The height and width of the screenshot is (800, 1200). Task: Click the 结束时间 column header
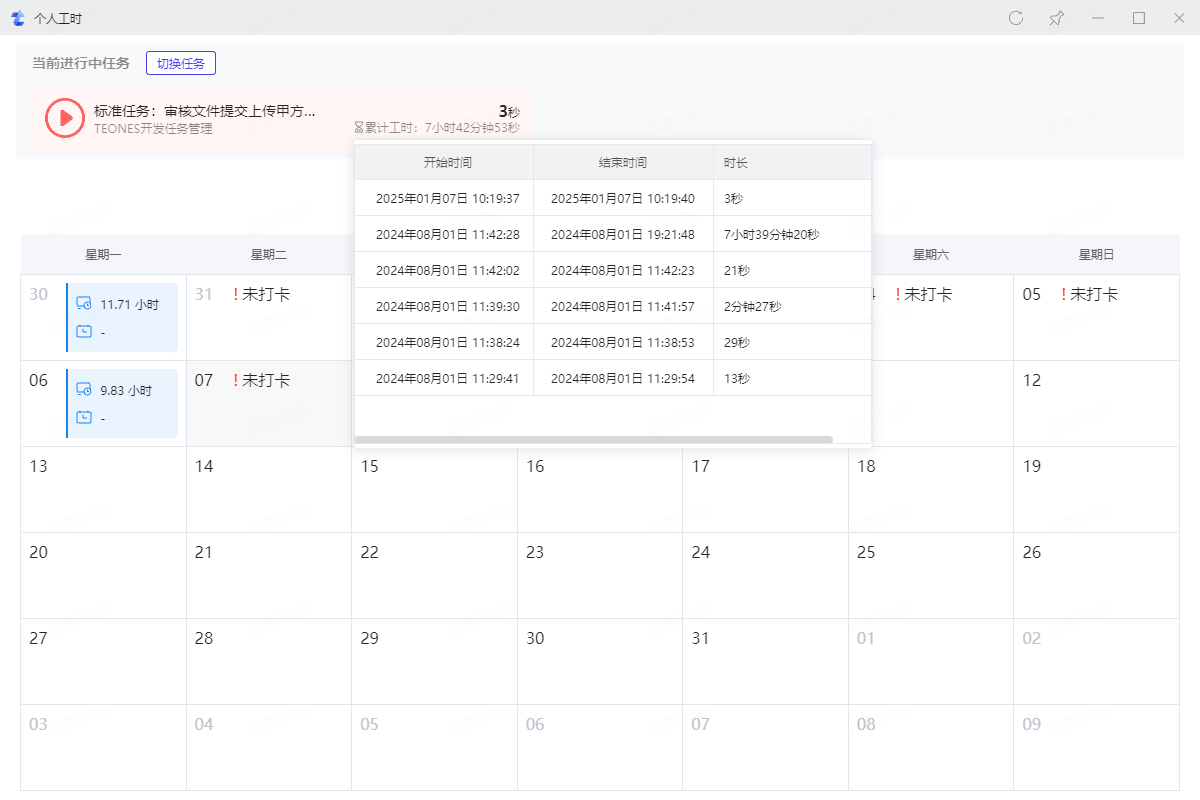pos(622,162)
